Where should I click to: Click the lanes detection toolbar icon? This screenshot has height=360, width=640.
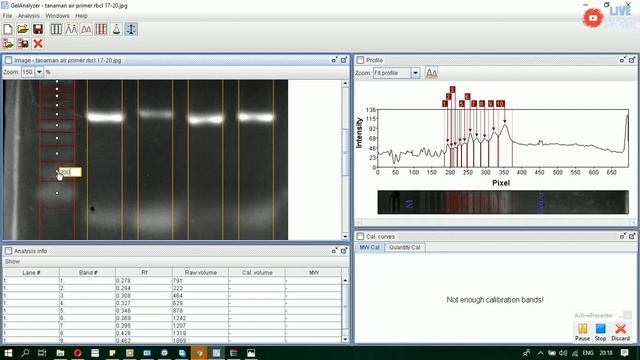click(x=56, y=29)
